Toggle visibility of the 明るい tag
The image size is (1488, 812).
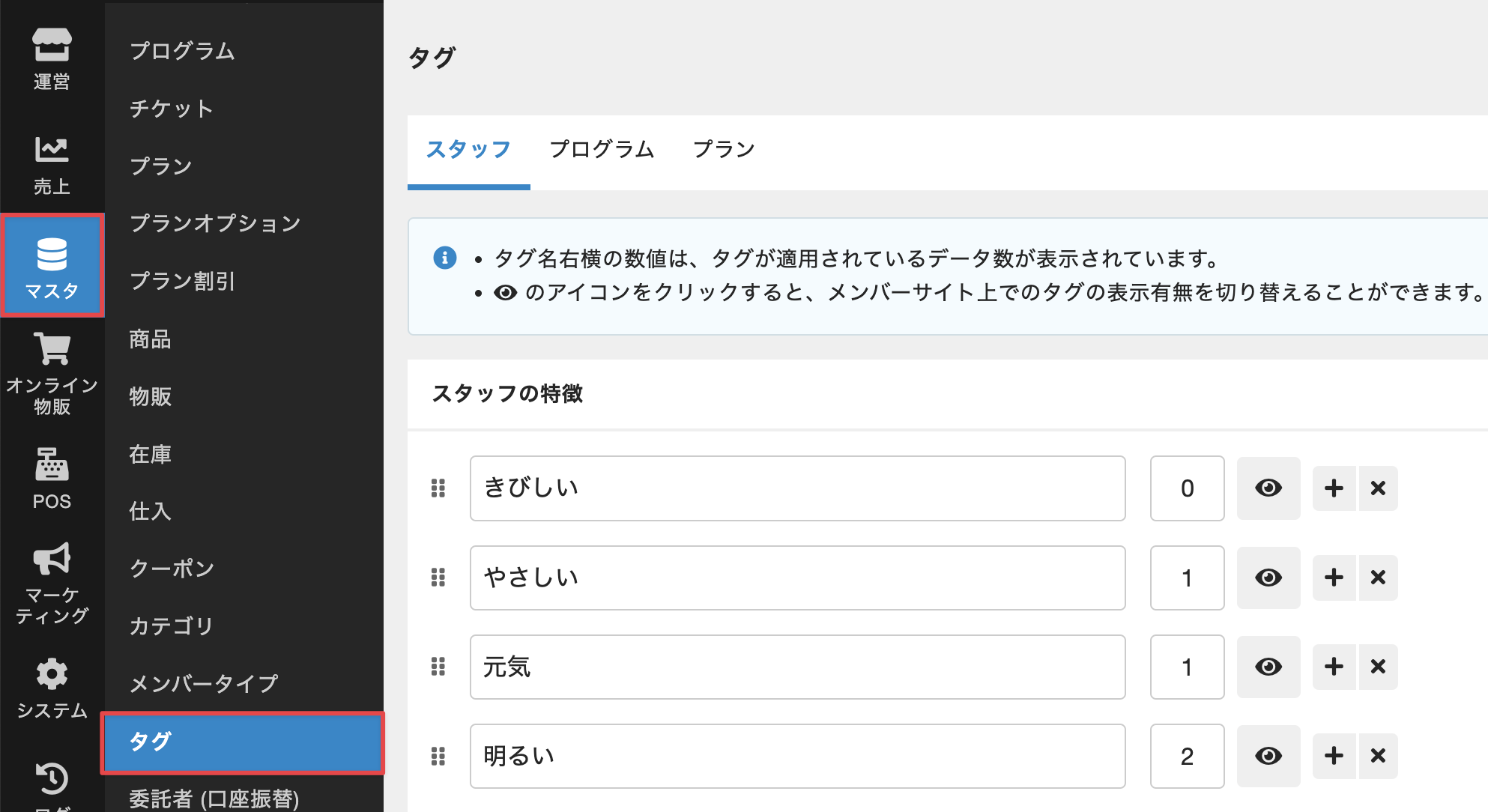[x=1268, y=756]
